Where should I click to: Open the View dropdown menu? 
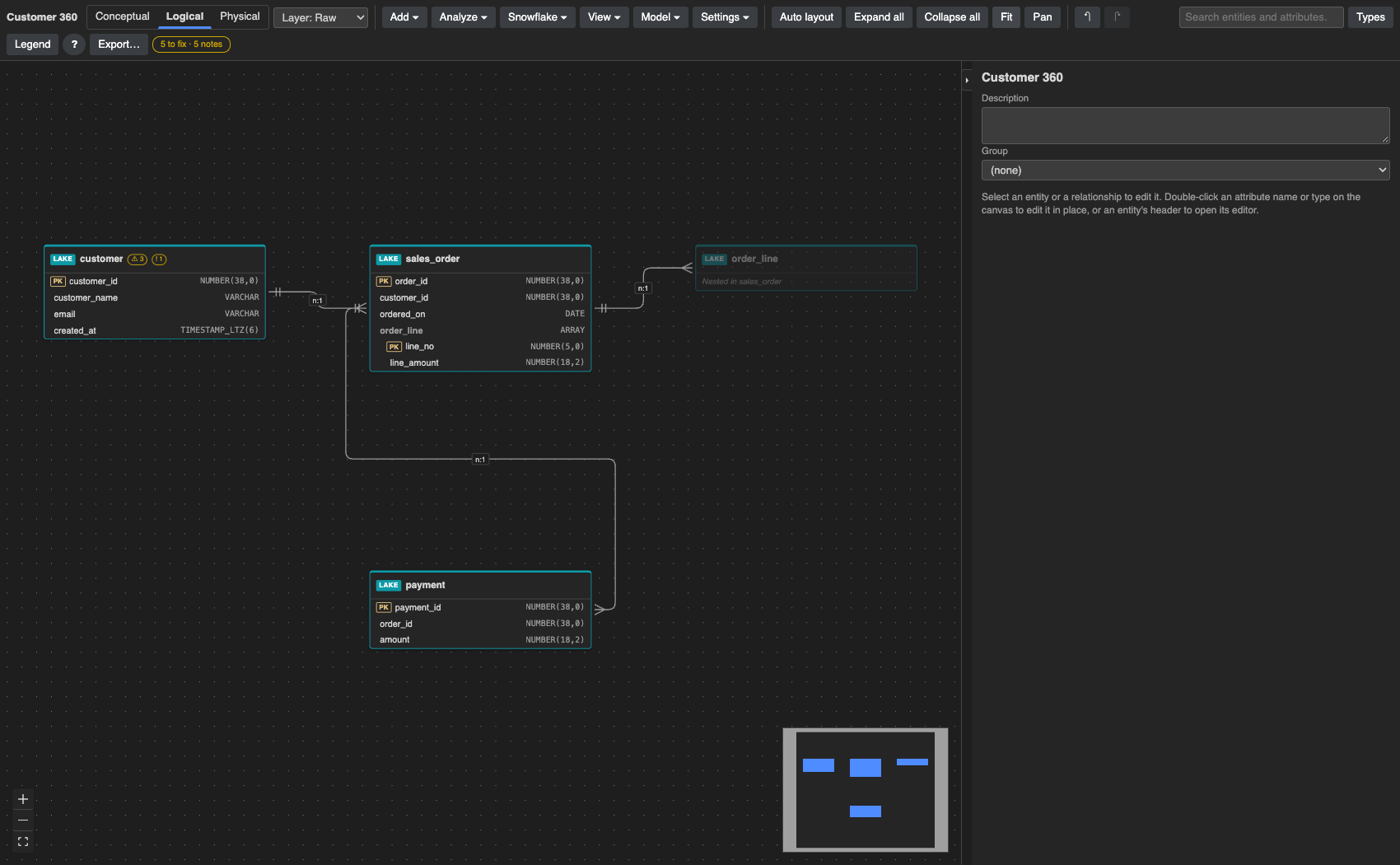click(x=604, y=16)
